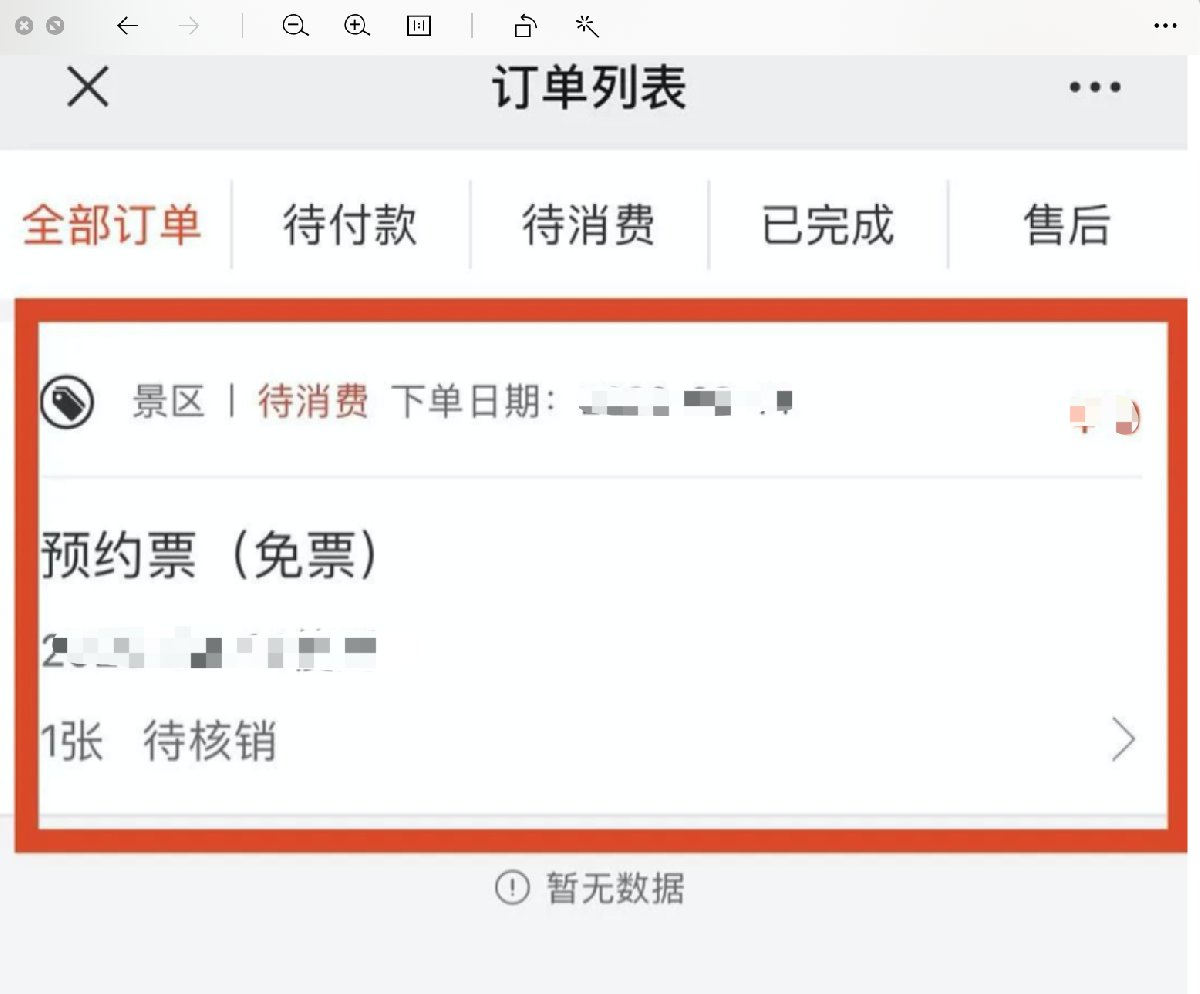1200x994 pixels.
Task: Switch to the 待消费 tab
Action: click(589, 225)
